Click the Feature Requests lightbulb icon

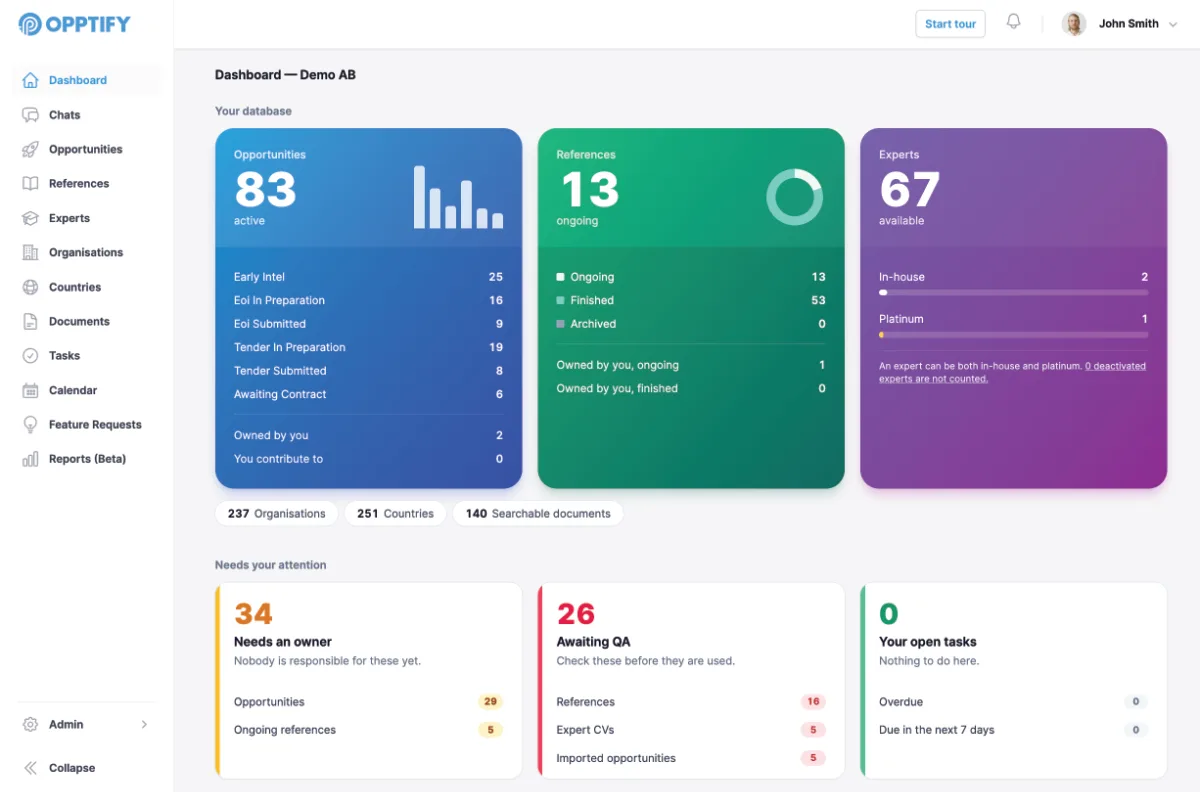[30, 425]
